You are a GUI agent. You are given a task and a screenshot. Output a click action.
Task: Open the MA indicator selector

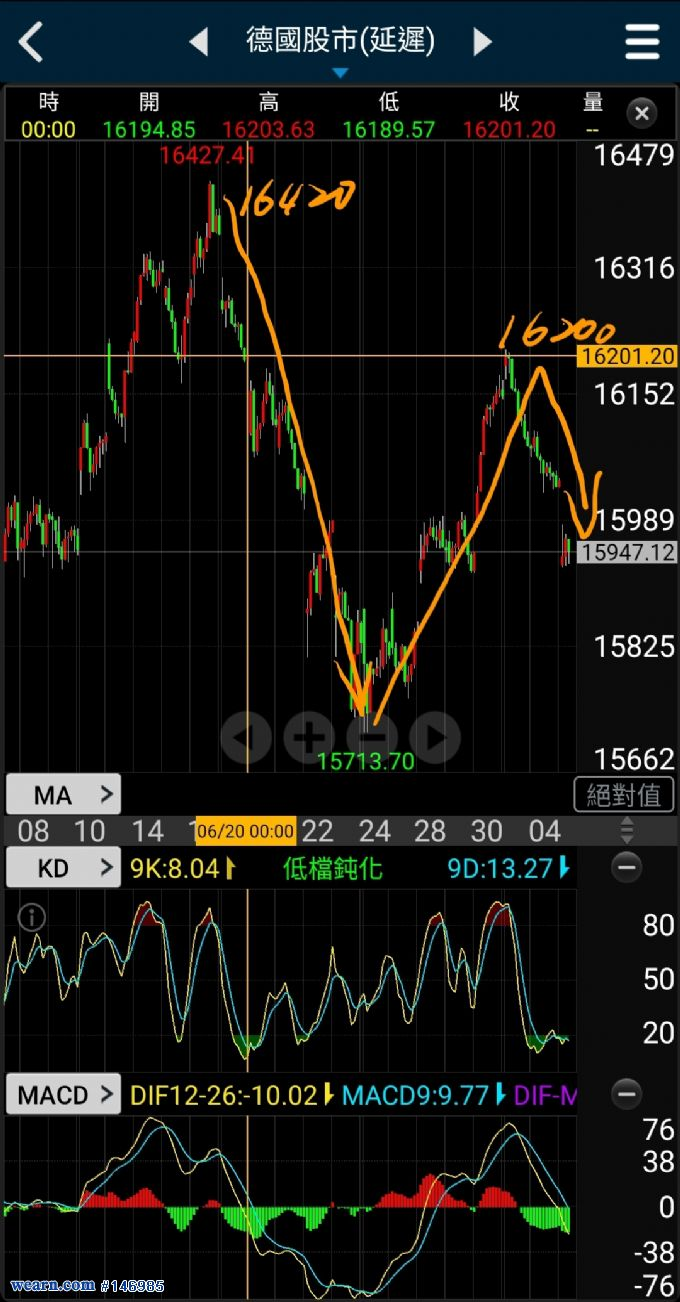coord(64,795)
